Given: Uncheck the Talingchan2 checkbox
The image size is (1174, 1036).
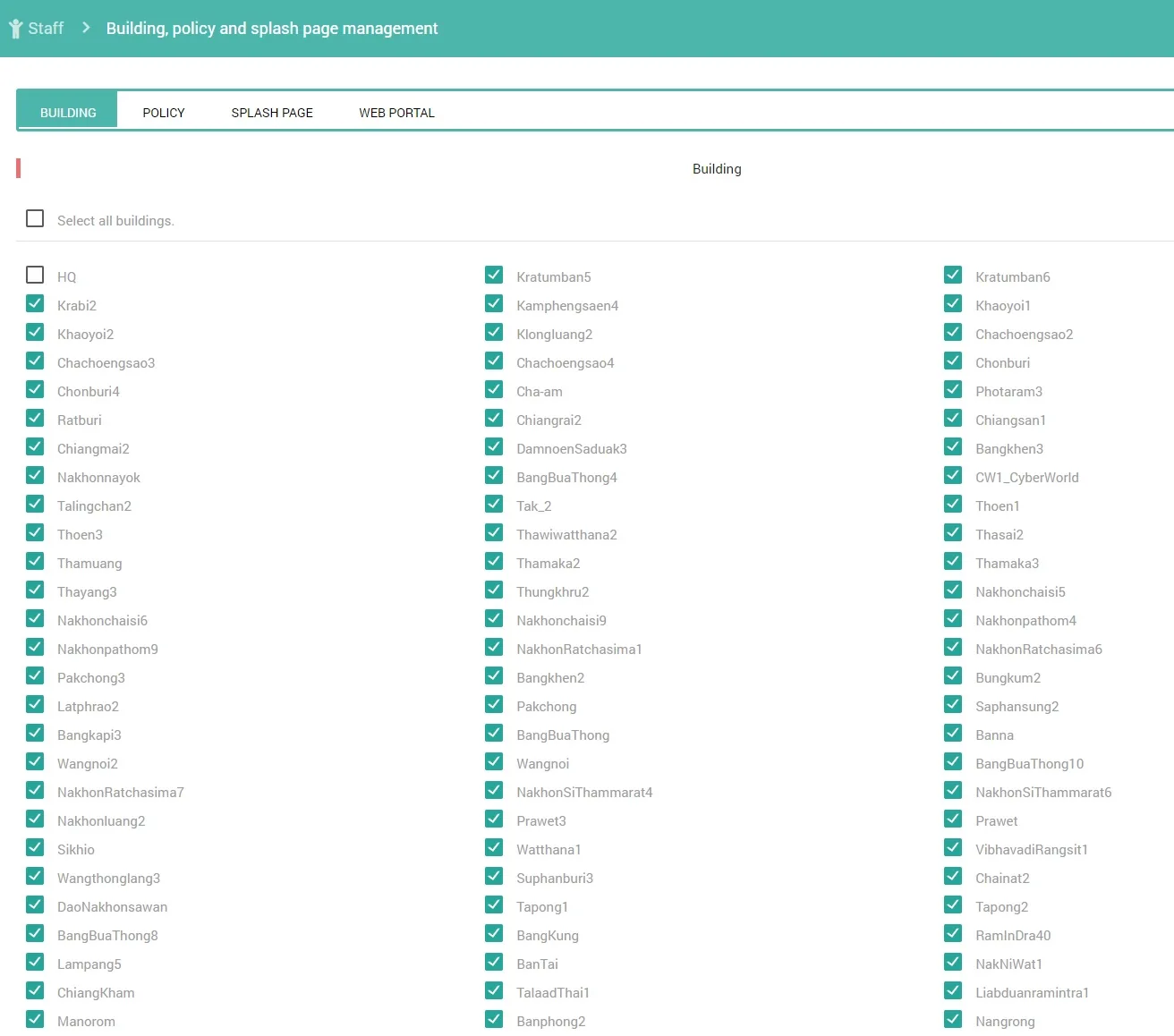Looking at the screenshot, I should (x=35, y=504).
